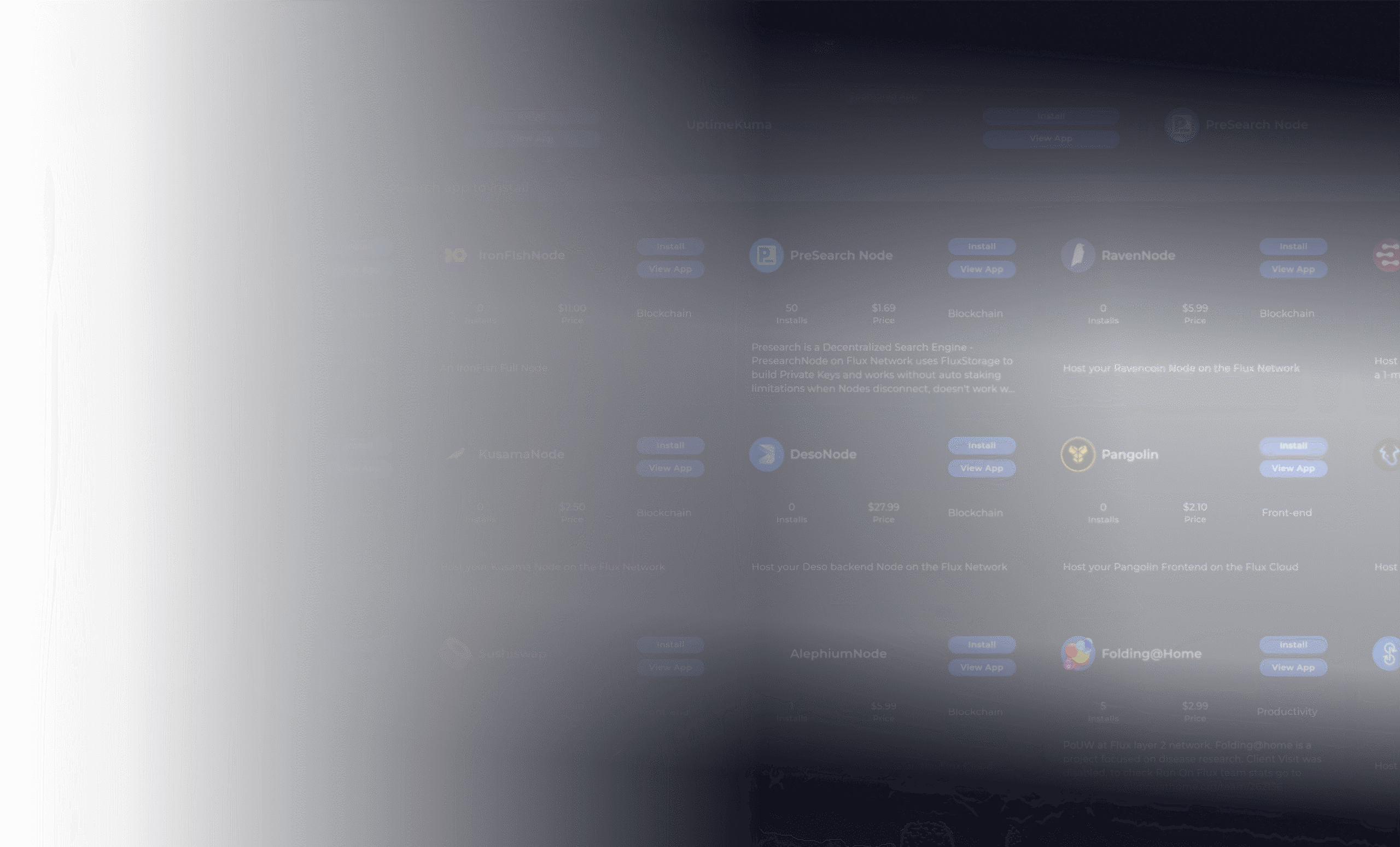Click the sponsored PreSearch Node logo at the top
The image size is (1400, 847).
tap(1182, 125)
